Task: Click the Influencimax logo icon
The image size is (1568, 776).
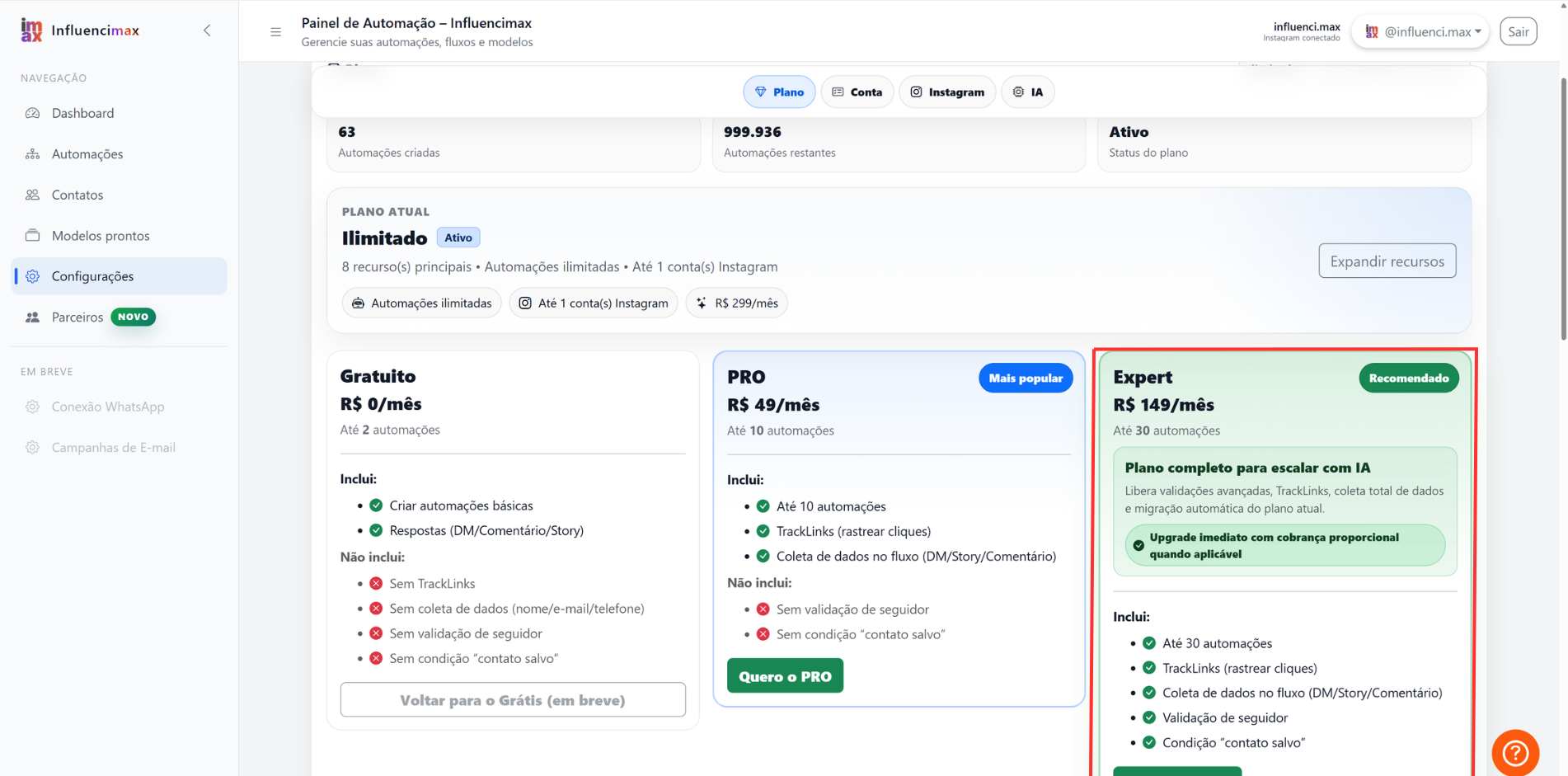Action: click(x=31, y=31)
